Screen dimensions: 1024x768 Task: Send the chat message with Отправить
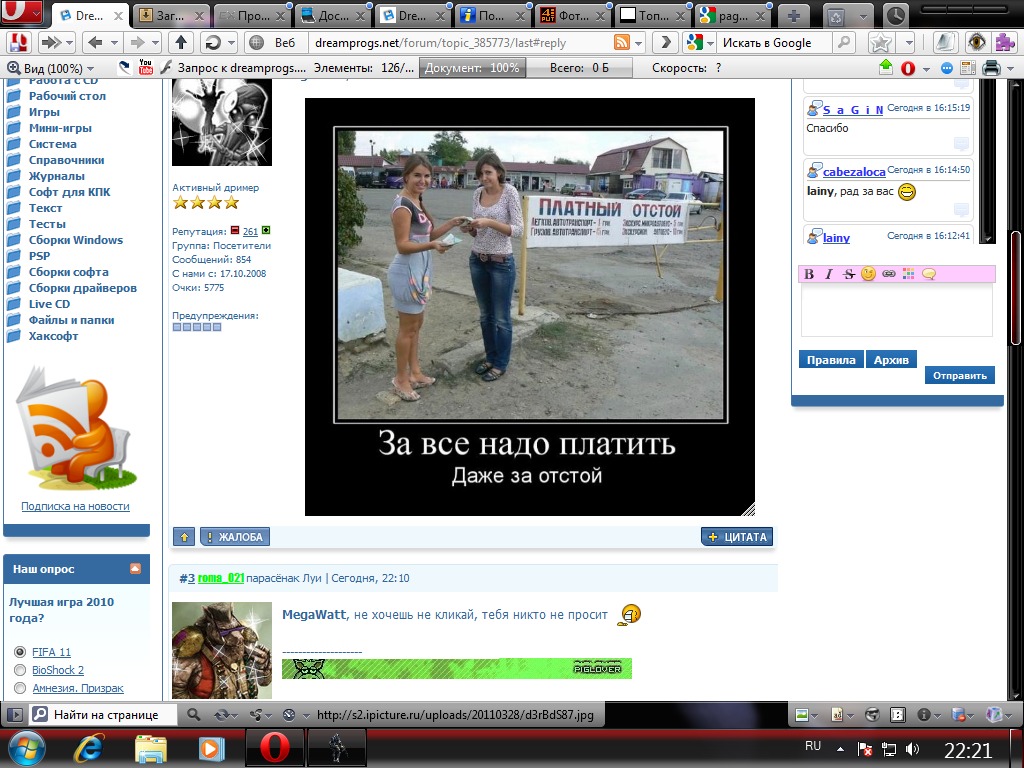(x=959, y=376)
